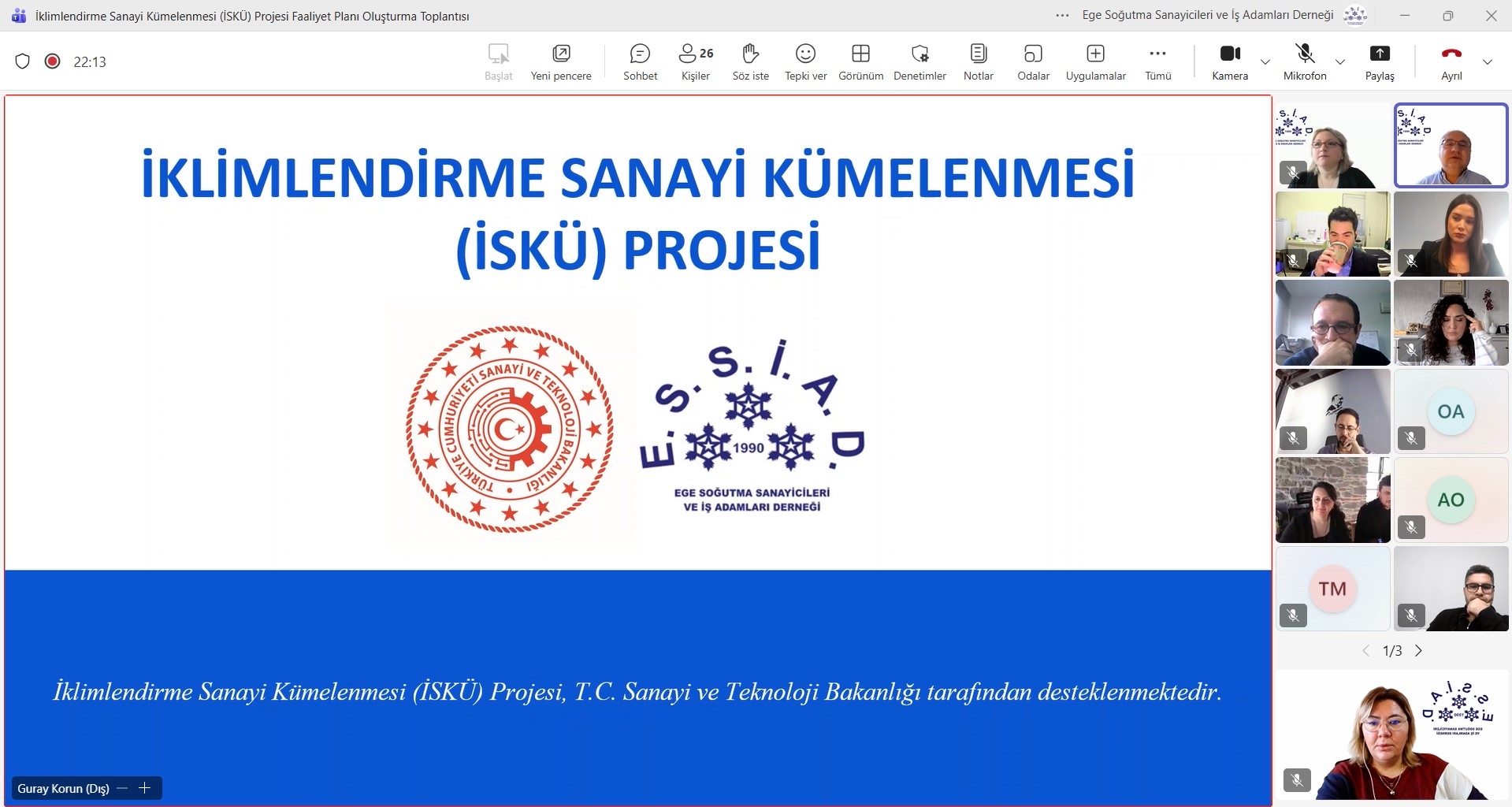Viewport: 1512px width, 807px height.
Task: Leave the meeting with Ayrıl
Action: pos(1451,61)
